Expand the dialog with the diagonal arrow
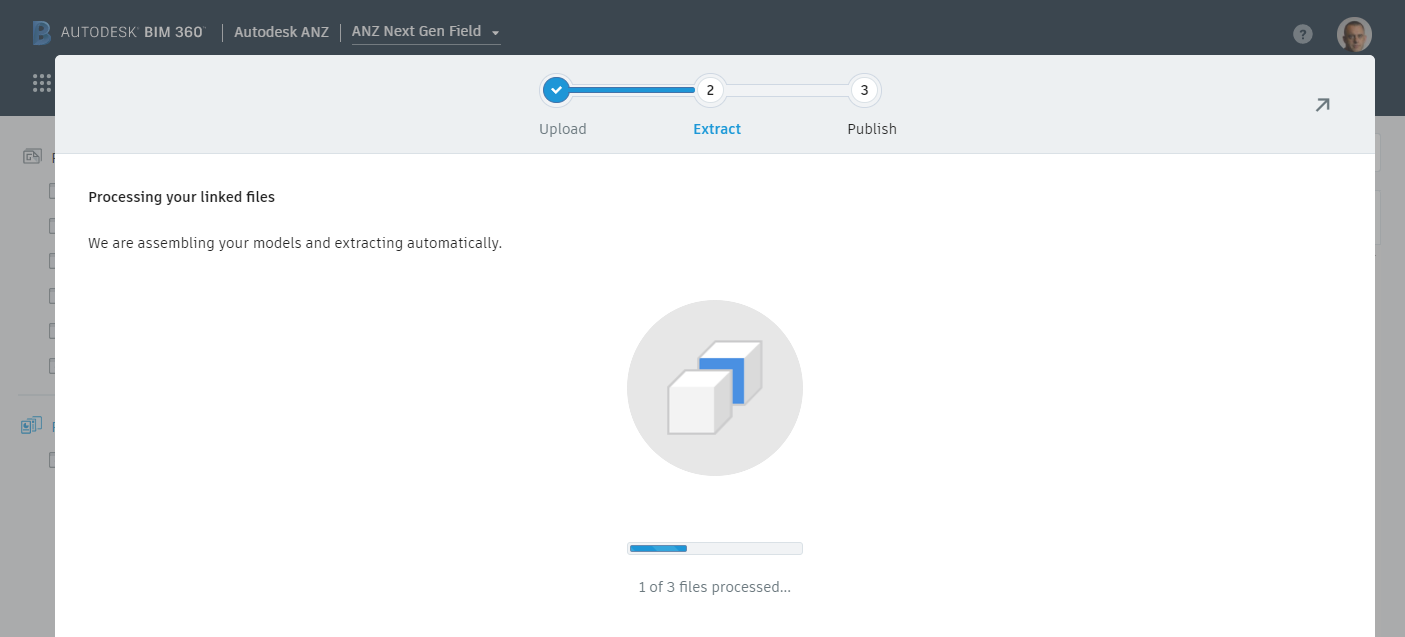1405x637 pixels. [x=1322, y=104]
